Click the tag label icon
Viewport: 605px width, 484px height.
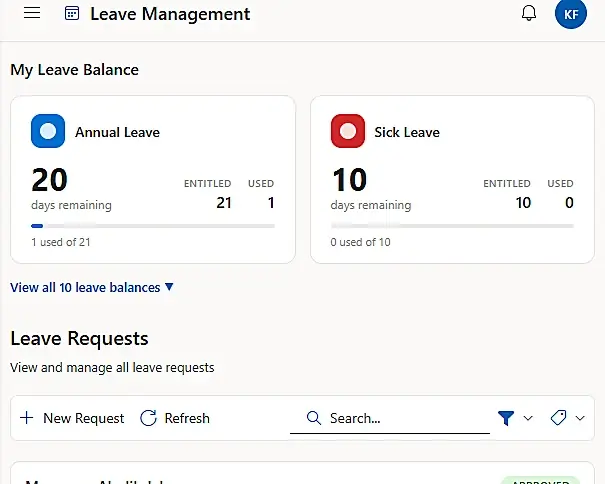558,418
